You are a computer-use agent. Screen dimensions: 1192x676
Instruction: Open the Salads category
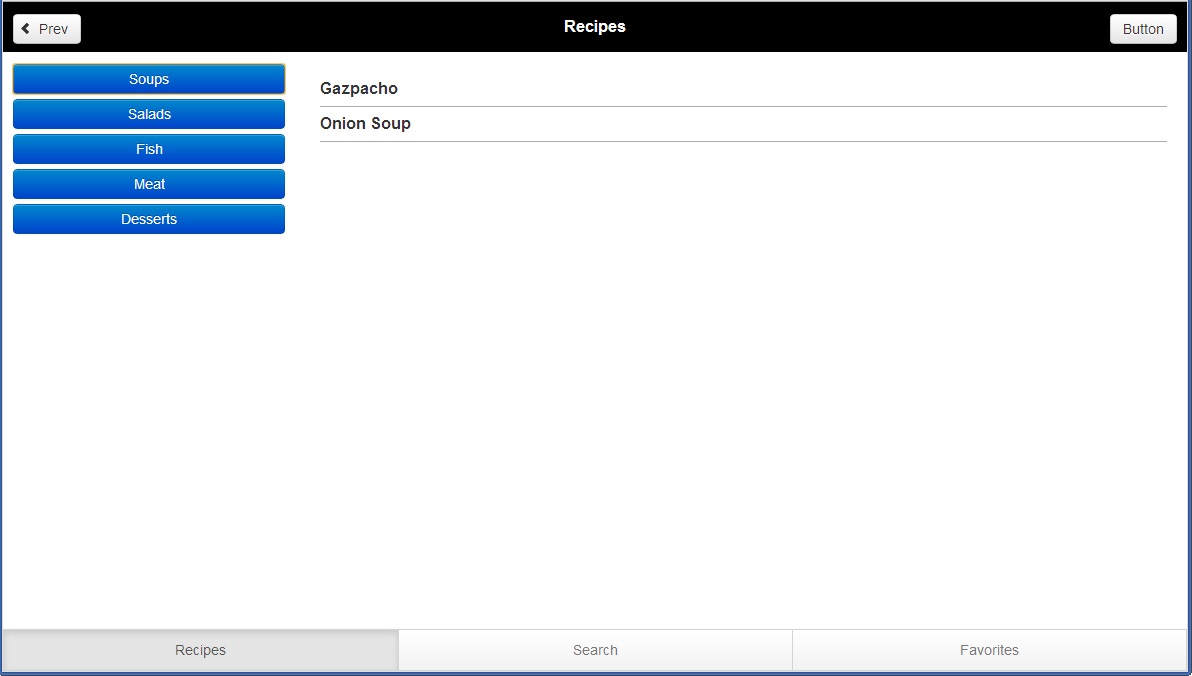point(149,114)
